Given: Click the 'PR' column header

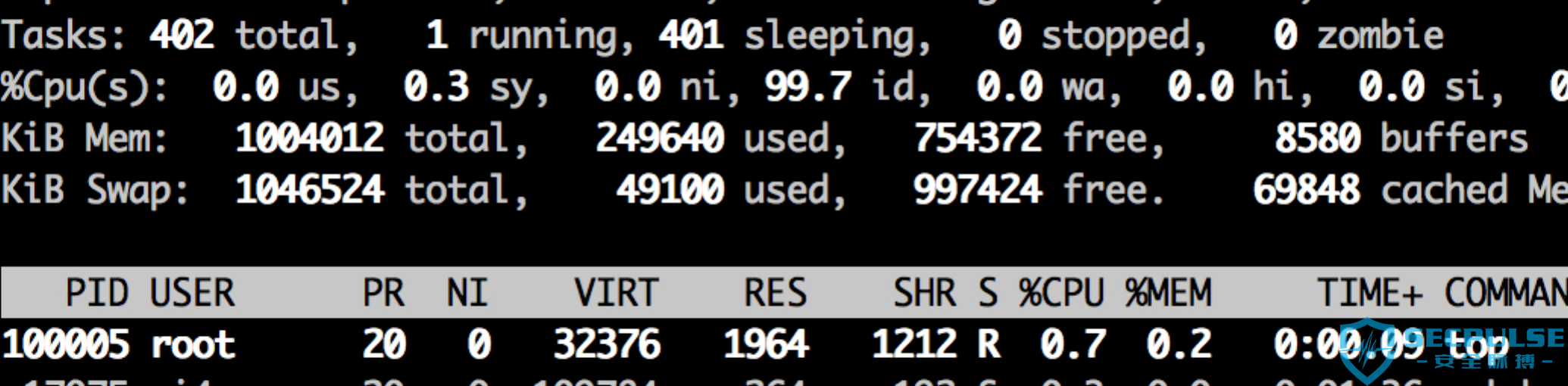Looking at the screenshot, I should (383, 293).
